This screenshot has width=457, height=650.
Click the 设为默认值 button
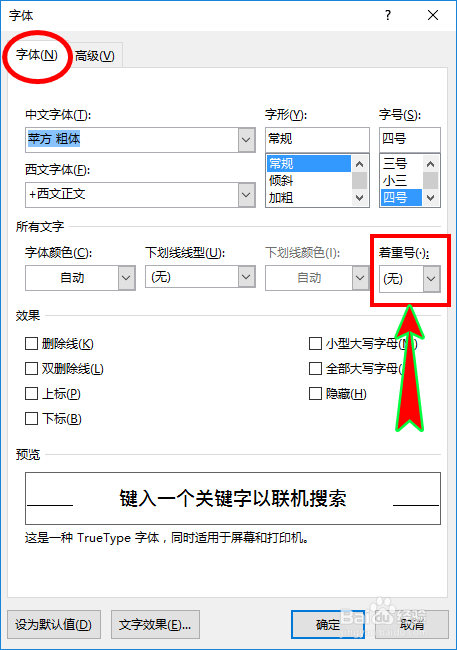53,624
